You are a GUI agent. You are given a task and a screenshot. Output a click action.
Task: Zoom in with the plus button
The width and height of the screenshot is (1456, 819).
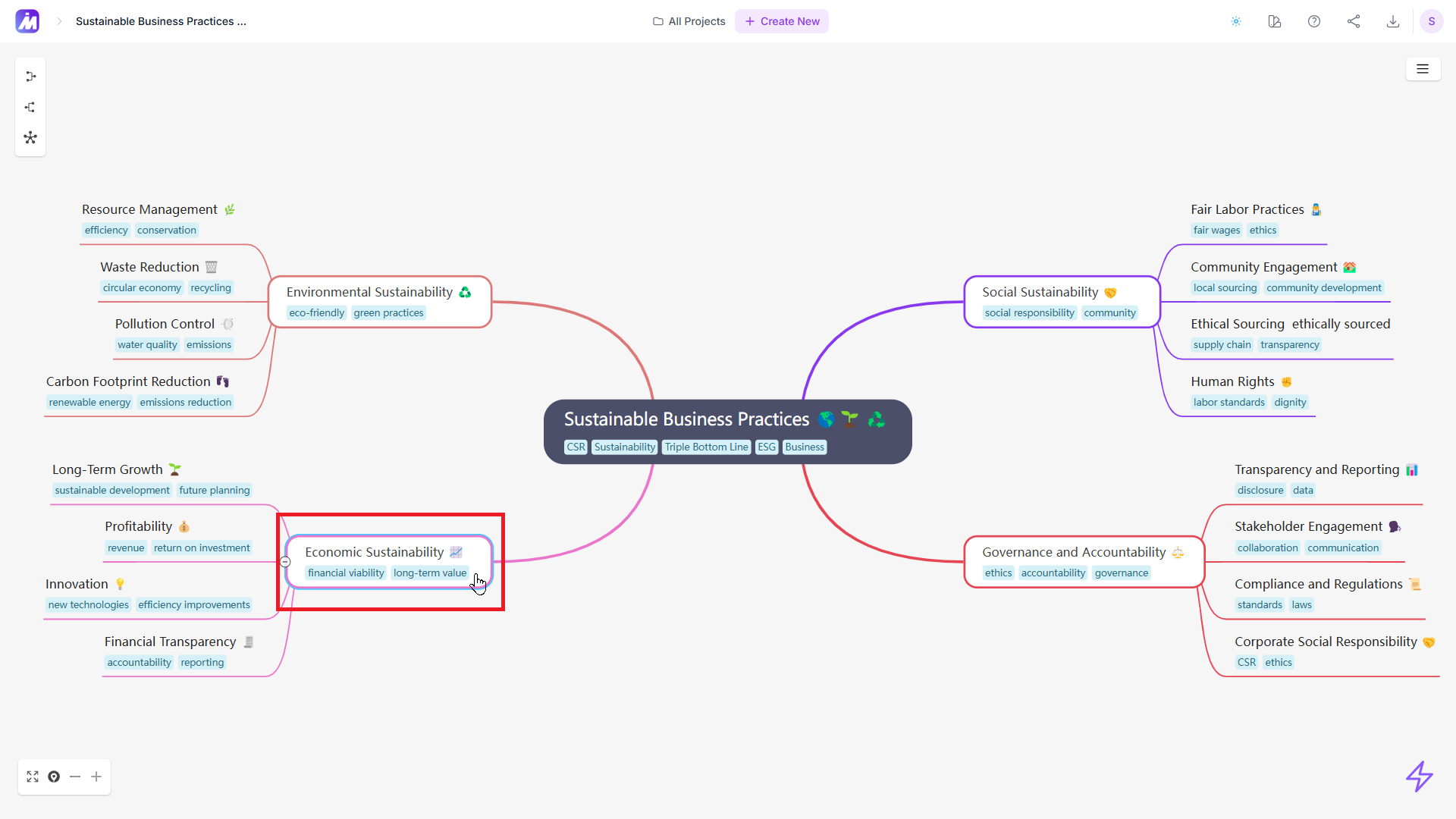pyautogui.click(x=96, y=777)
